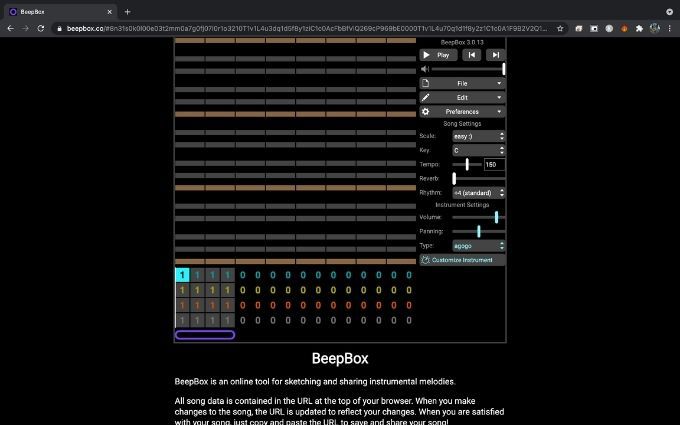This screenshot has width=680, height=425.
Task: Open the tab search dropdown arrow
Action: tap(669, 12)
